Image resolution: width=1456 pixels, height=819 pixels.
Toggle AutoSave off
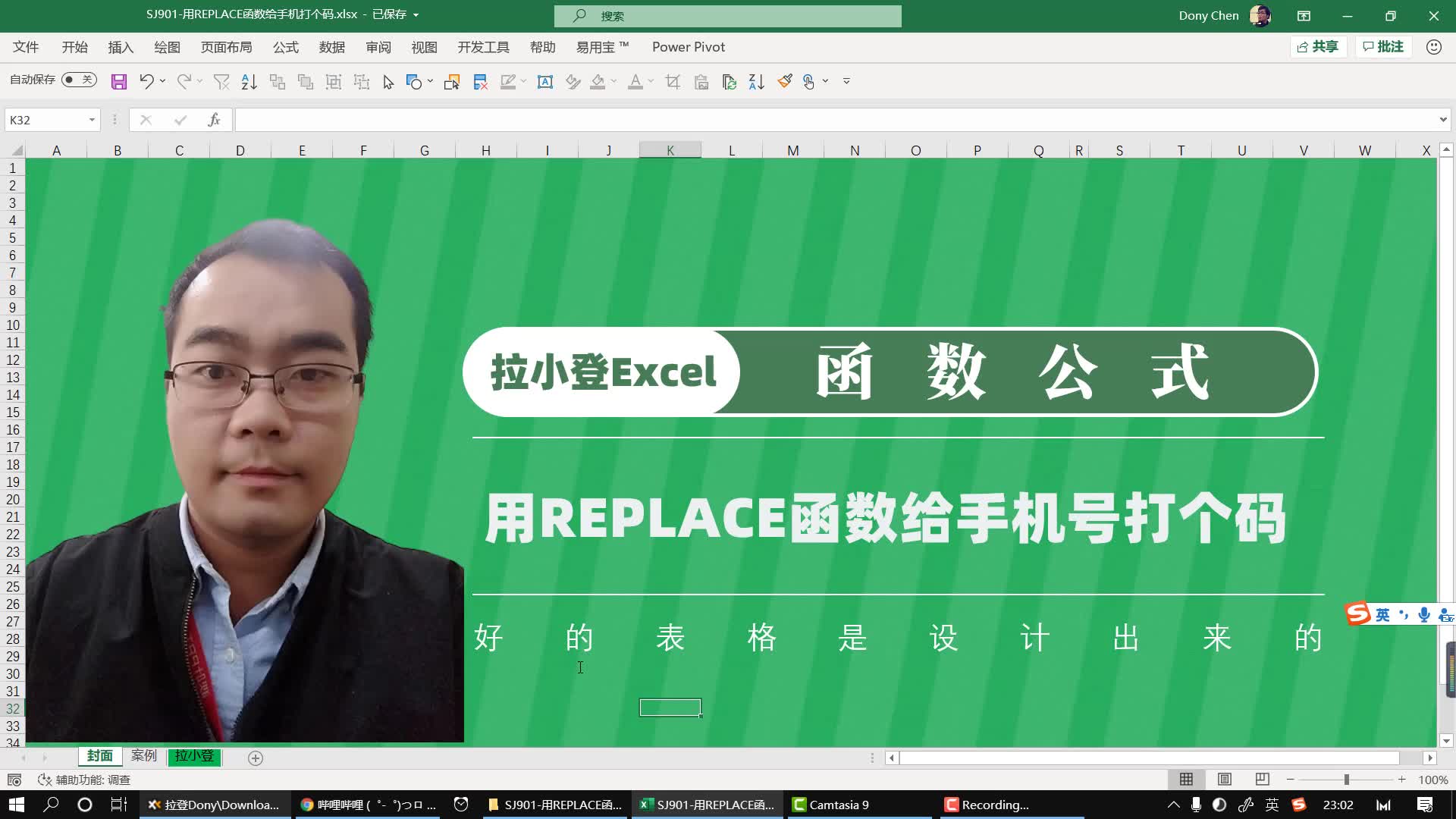[x=78, y=80]
